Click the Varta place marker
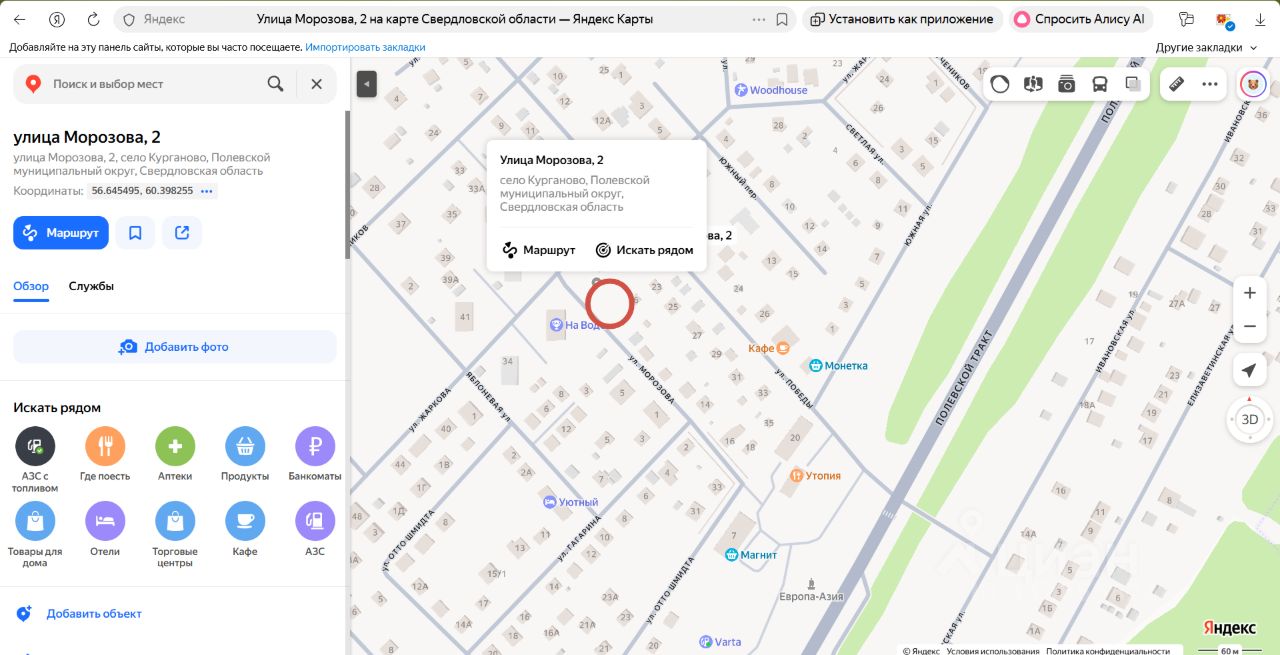 point(720,642)
